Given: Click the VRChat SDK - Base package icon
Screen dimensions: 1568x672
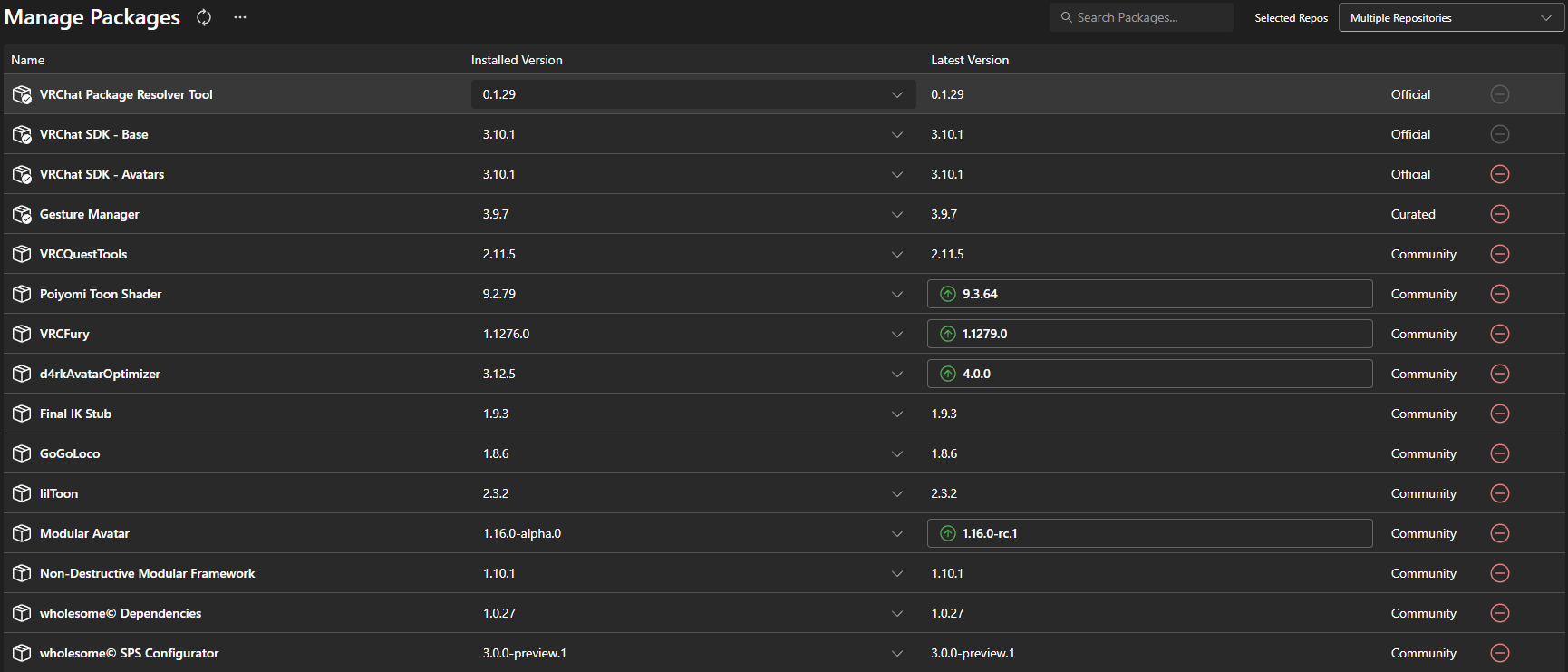Looking at the screenshot, I should 22,134.
